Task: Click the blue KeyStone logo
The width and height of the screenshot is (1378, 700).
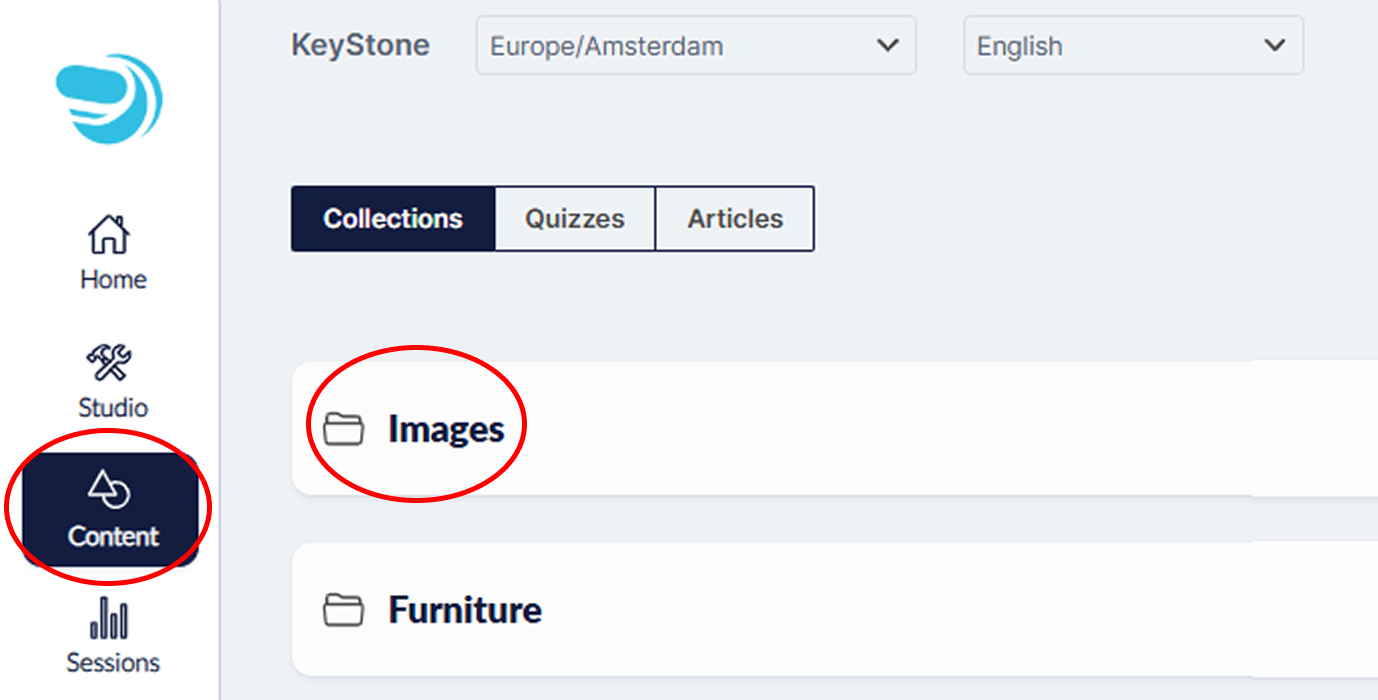Action: tap(109, 97)
